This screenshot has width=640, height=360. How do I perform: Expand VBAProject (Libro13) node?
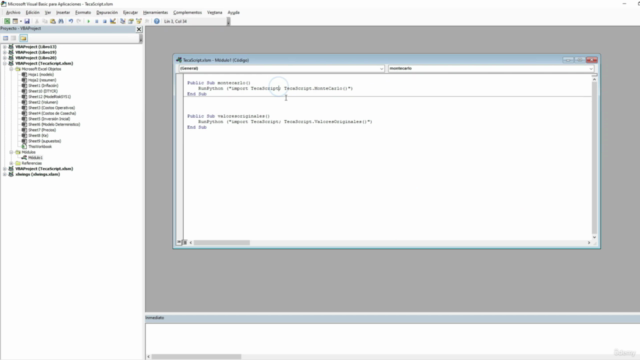pos(5,47)
